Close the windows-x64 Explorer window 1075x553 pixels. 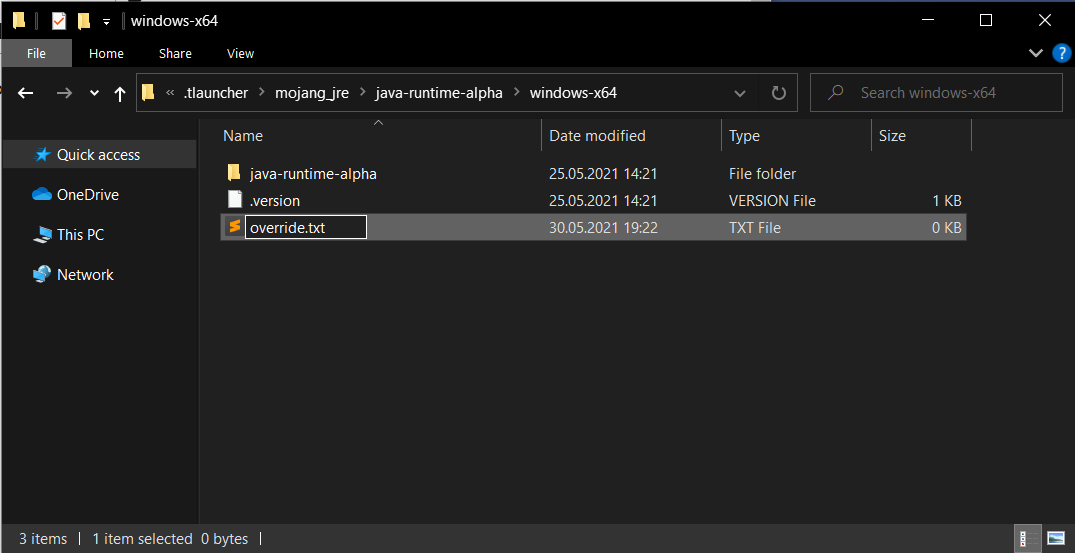pyautogui.click(x=1045, y=21)
